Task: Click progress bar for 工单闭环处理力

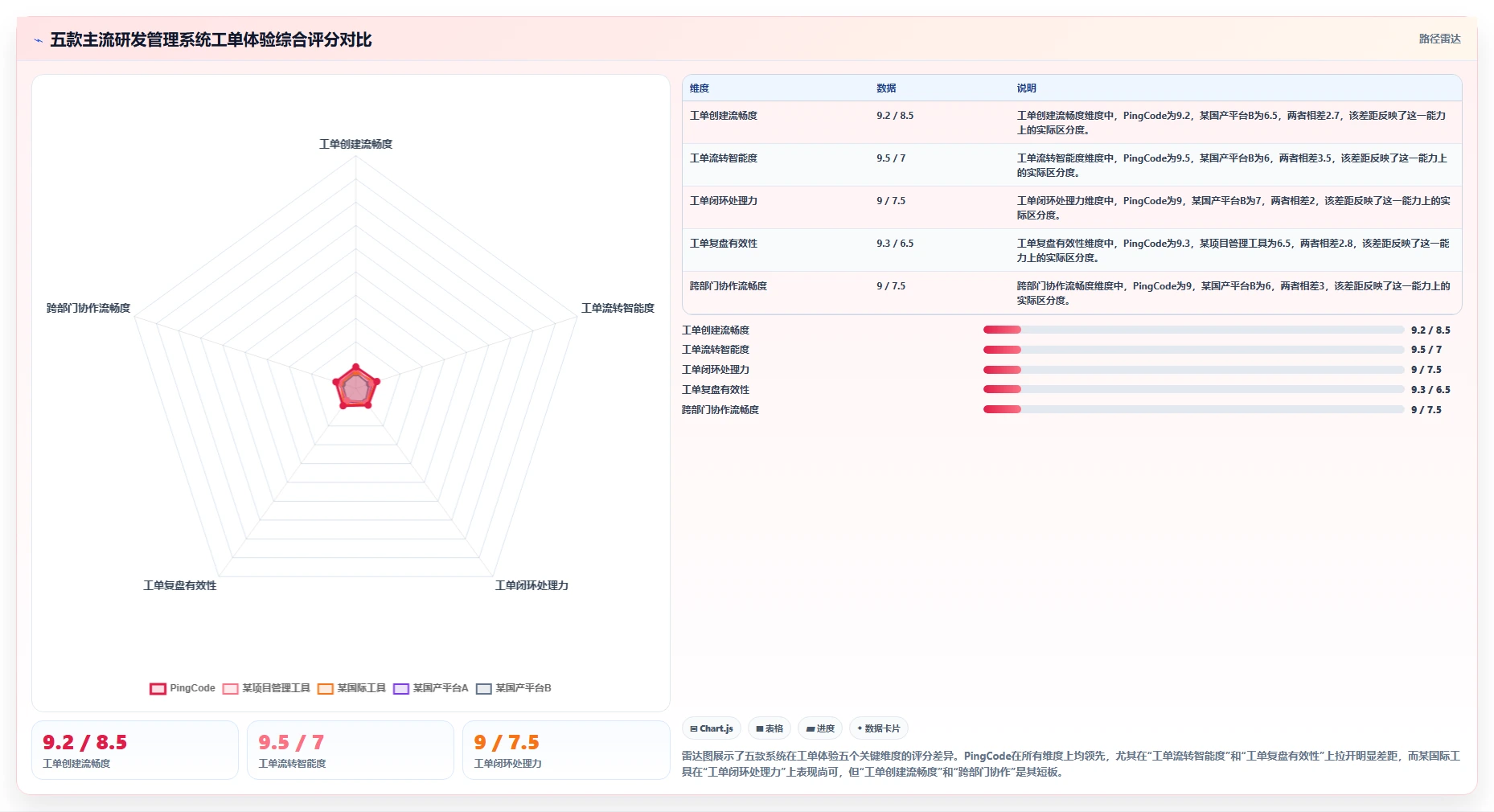Action: 1193,370
